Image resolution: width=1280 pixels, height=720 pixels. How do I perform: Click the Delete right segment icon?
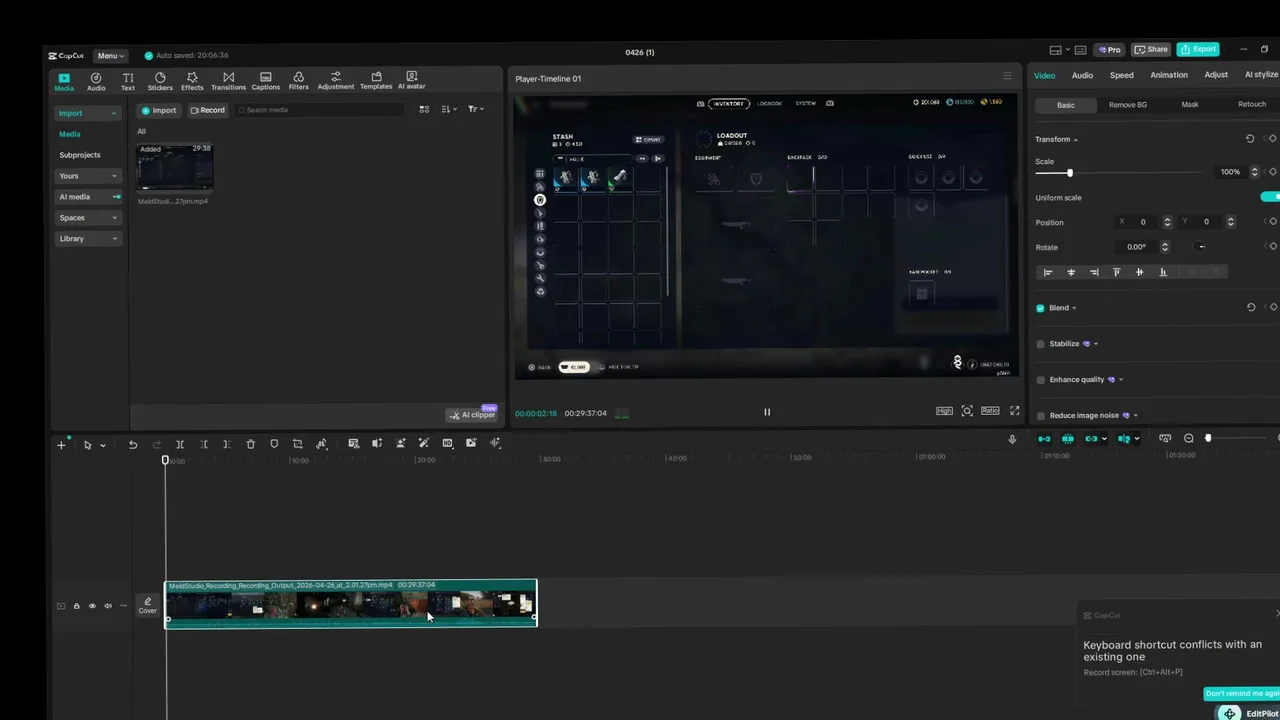click(x=227, y=444)
